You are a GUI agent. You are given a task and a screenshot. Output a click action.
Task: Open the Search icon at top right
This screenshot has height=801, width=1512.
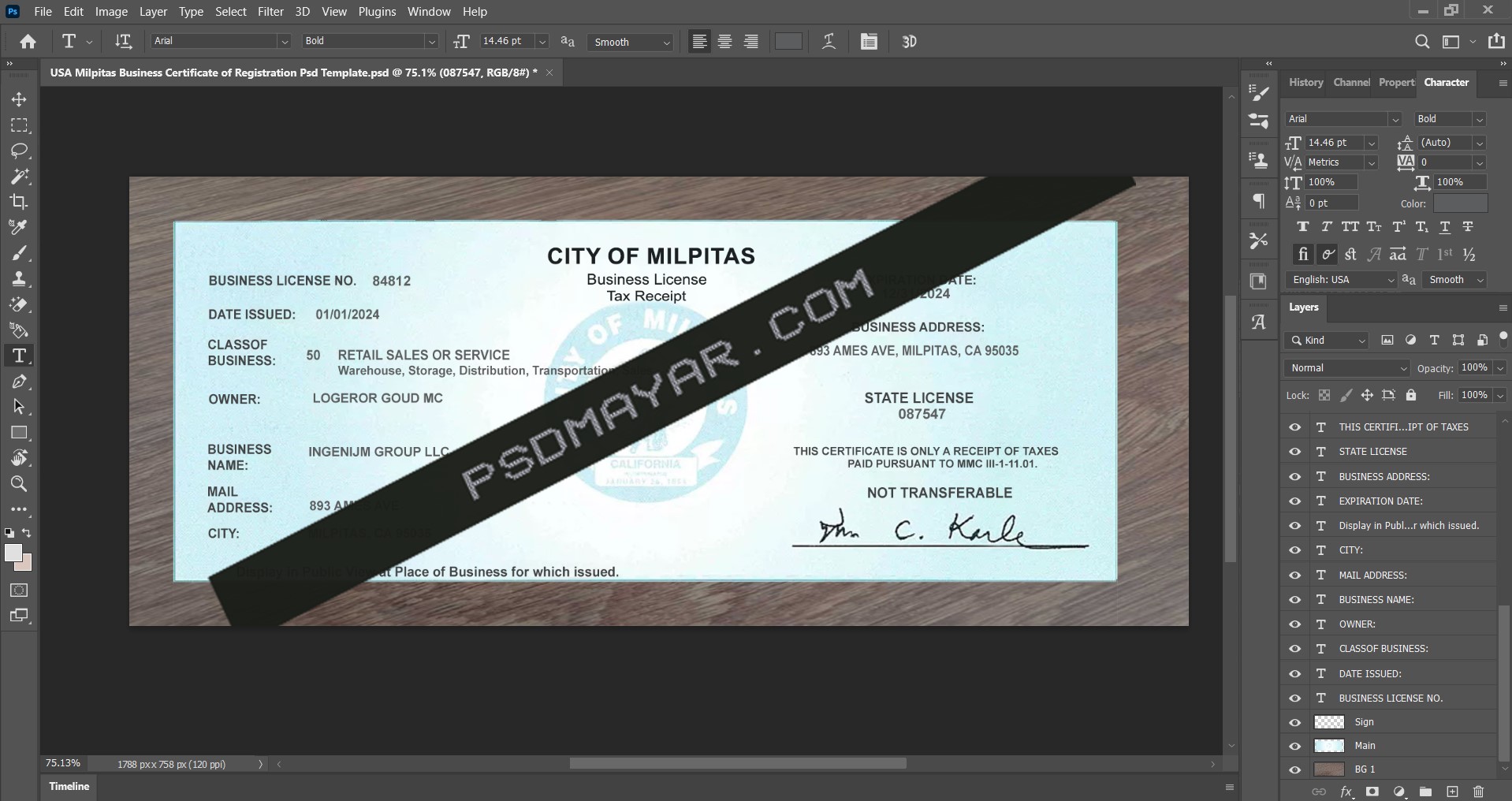click(1422, 42)
